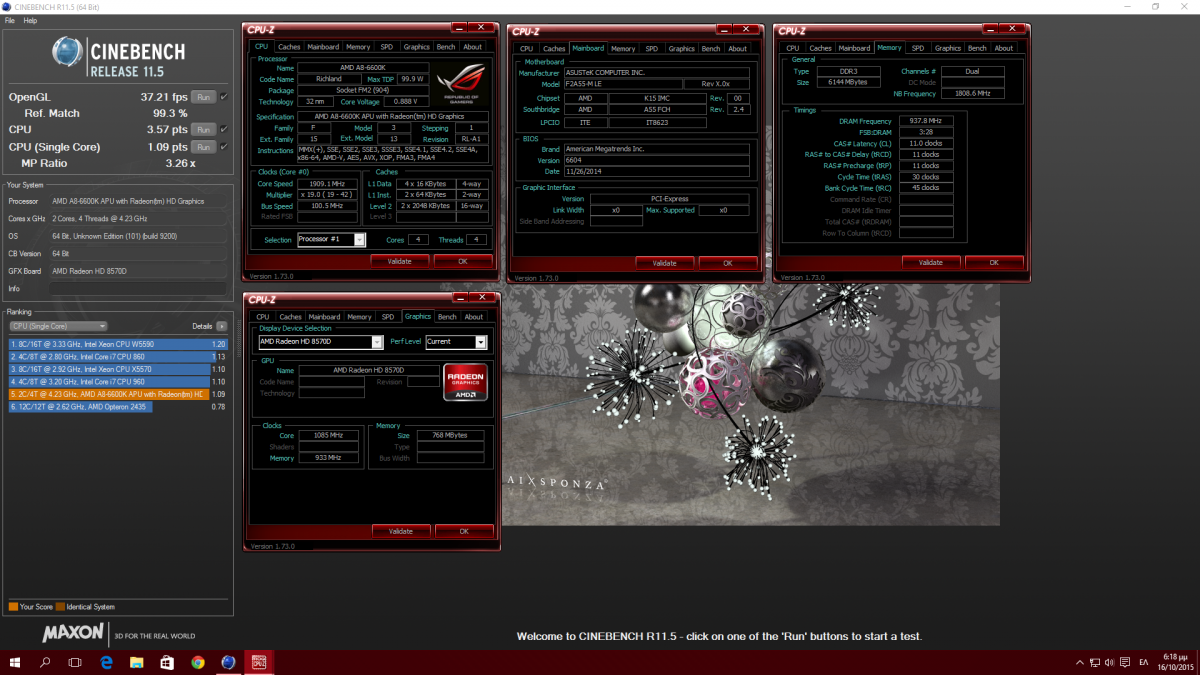Switch to Cinebench taskbar icon
1200x675 pixels.
pyautogui.click(x=228, y=662)
